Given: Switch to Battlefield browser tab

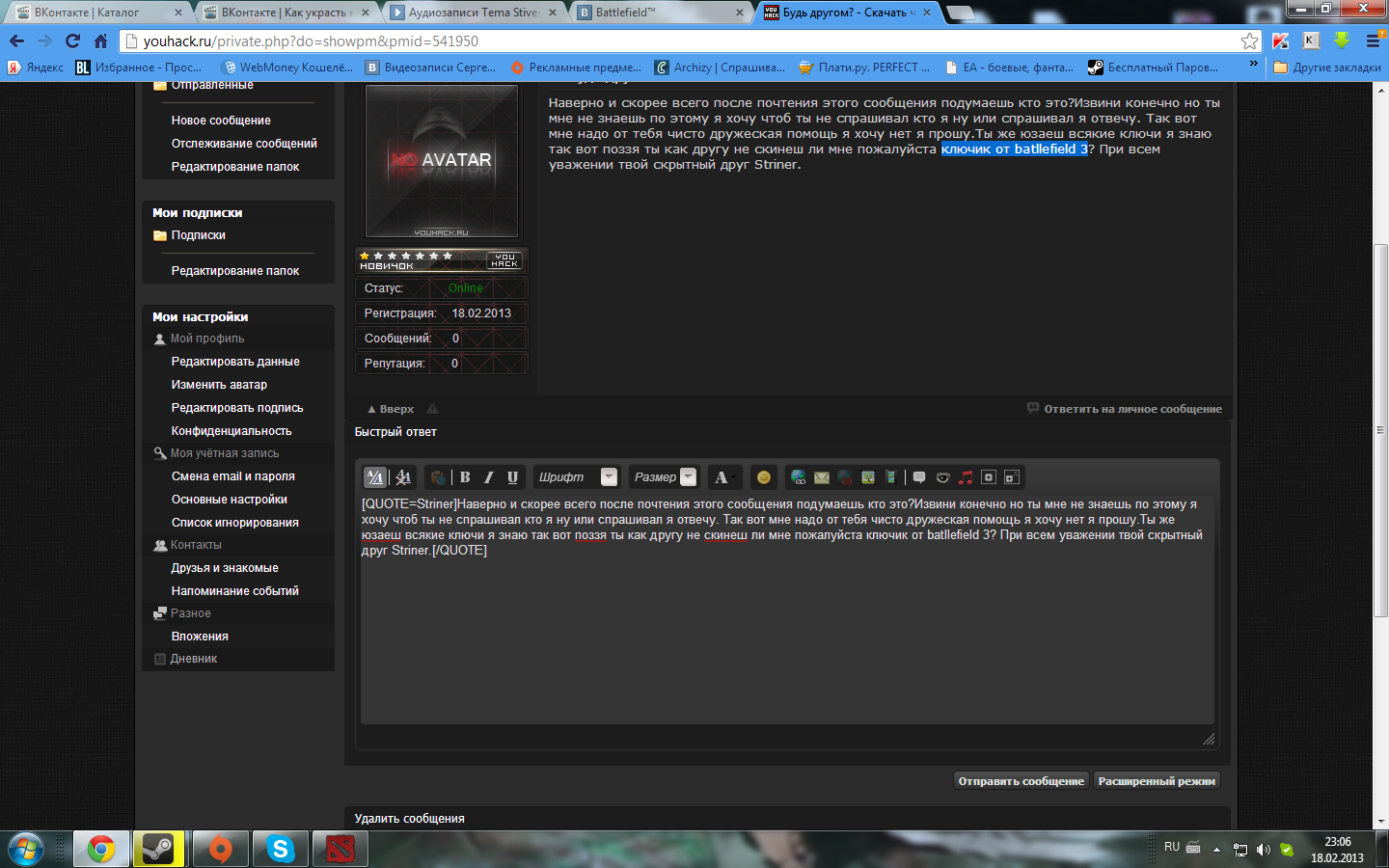Looking at the screenshot, I should click(x=659, y=13).
